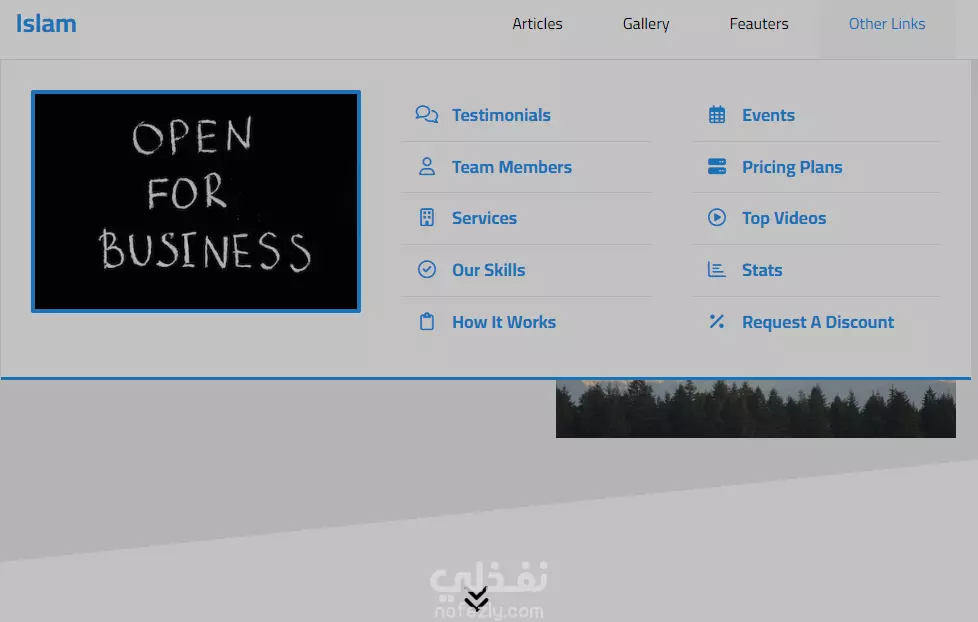Open the Testimonials text link
The height and width of the screenshot is (622, 978).
click(x=501, y=115)
